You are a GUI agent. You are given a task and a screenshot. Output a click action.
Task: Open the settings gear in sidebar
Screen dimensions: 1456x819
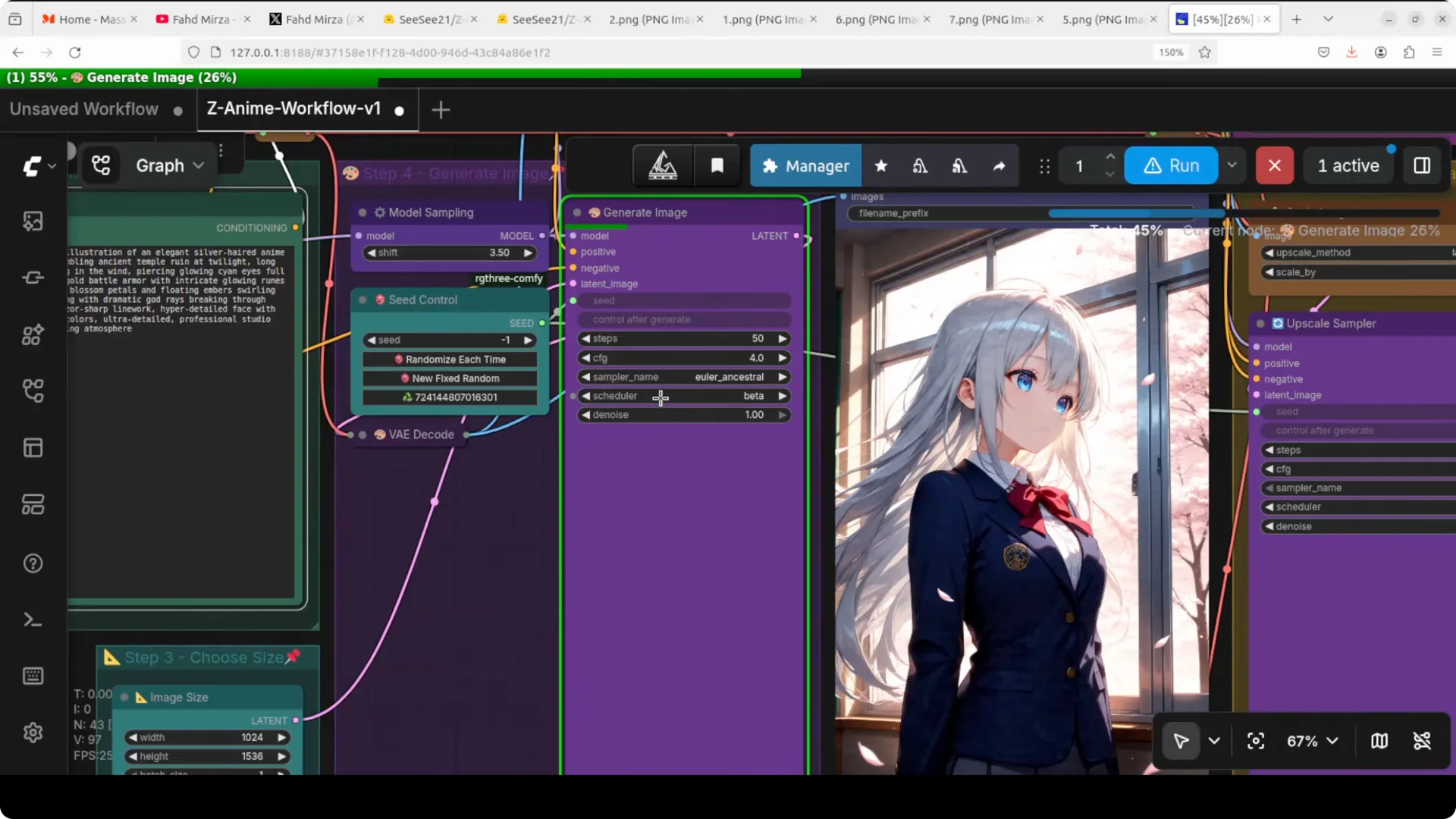(x=33, y=733)
